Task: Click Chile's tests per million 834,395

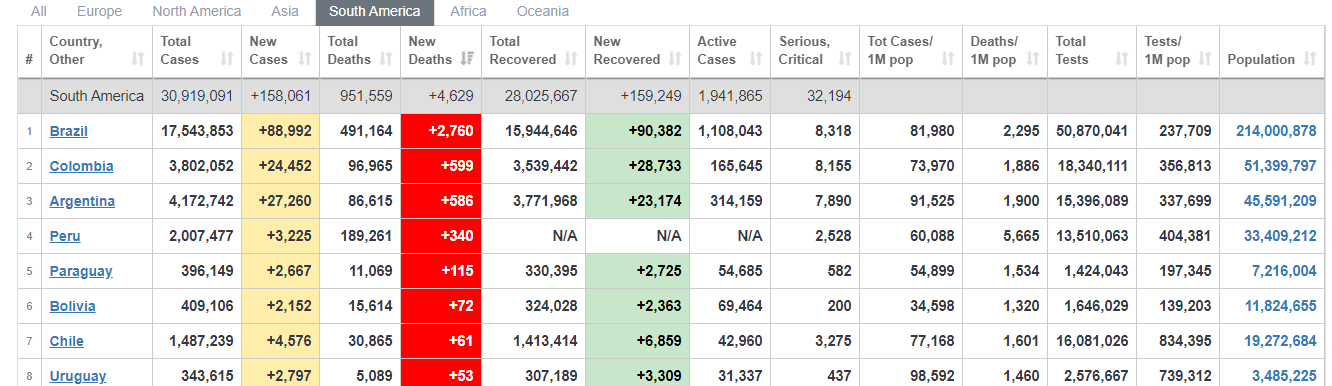Action: pos(1186,341)
